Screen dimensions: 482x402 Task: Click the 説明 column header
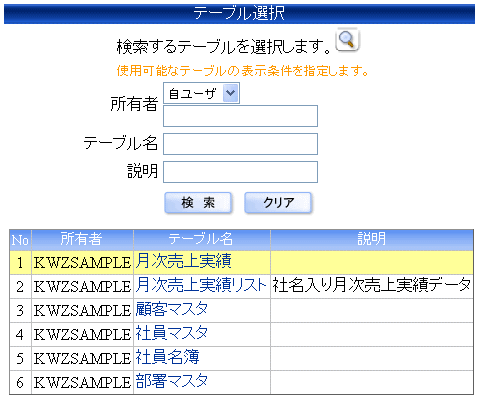coord(372,240)
